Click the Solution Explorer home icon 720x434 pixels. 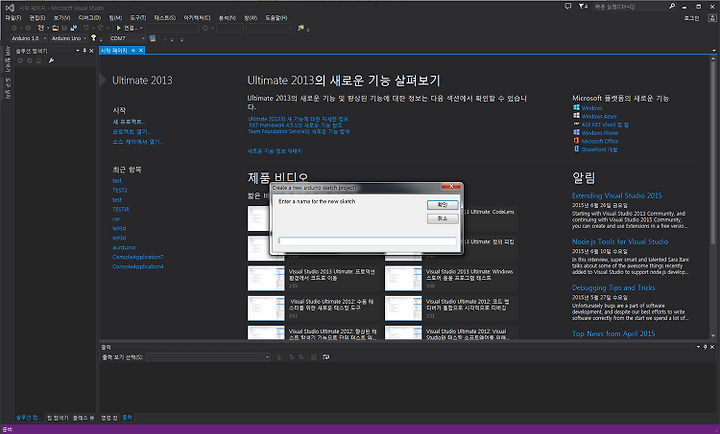[39, 61]
